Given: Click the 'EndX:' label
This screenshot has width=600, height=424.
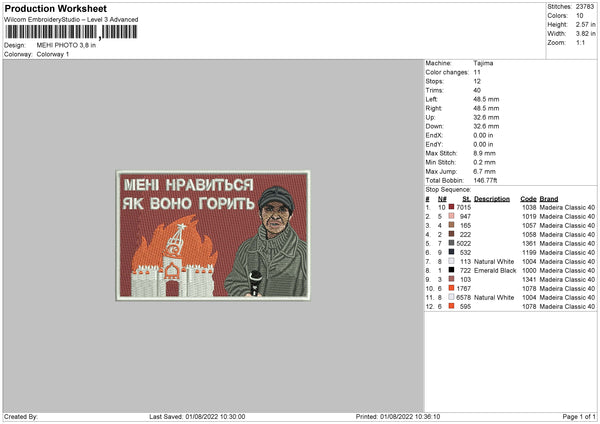Looking at the screenshot, I should (x=434, y=135).
